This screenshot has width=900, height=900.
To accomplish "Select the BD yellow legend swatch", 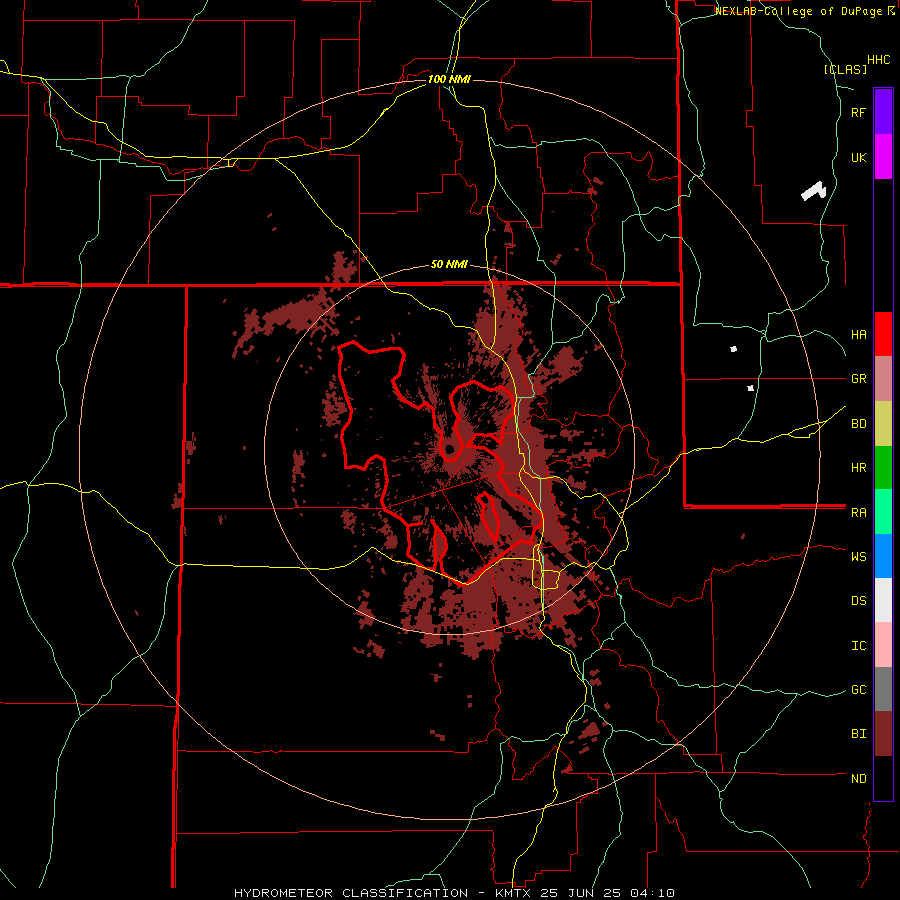I will 883,424.
